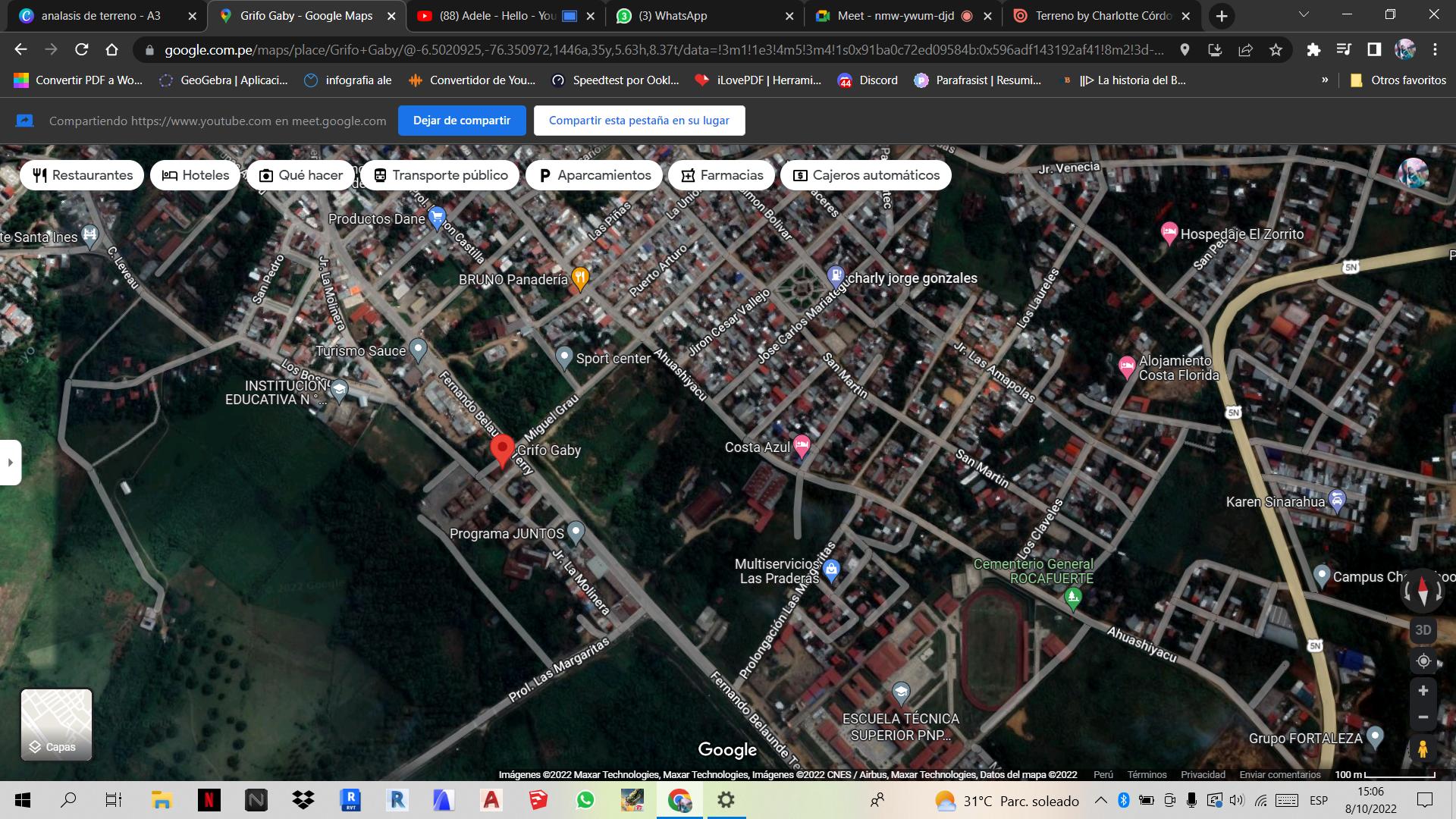Screen dimensions: 1456x819
Task: Expand the bookmarks overflow chevron
Action: tap(1325, 80)
